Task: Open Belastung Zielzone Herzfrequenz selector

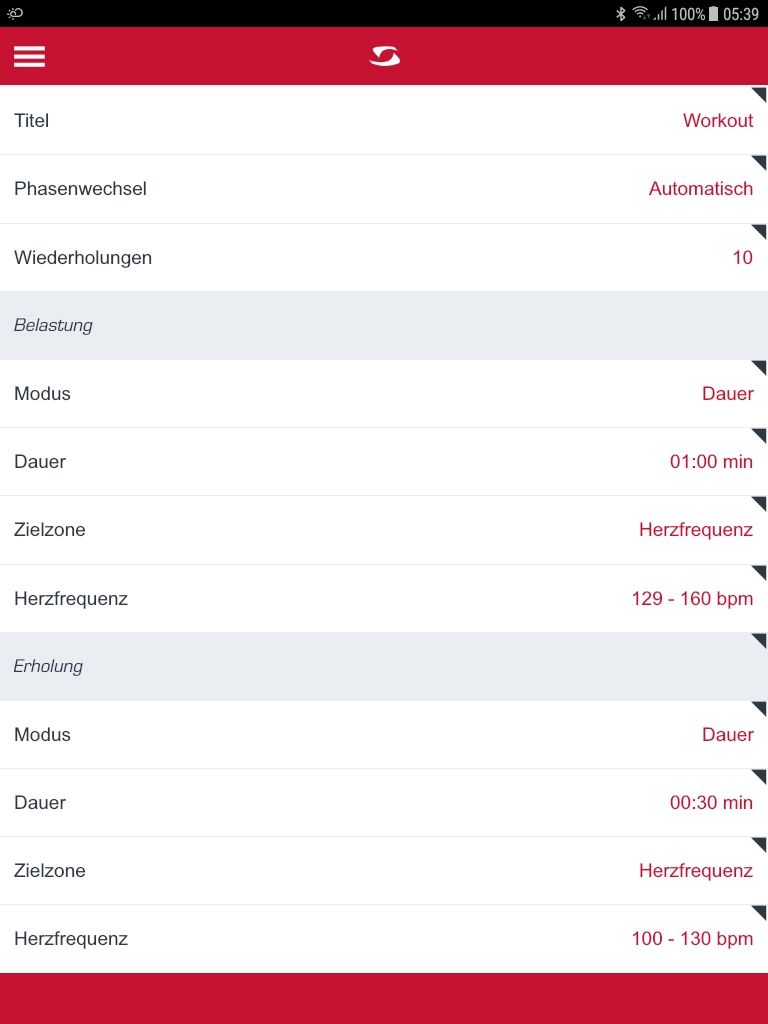Action: click(695, 530)
